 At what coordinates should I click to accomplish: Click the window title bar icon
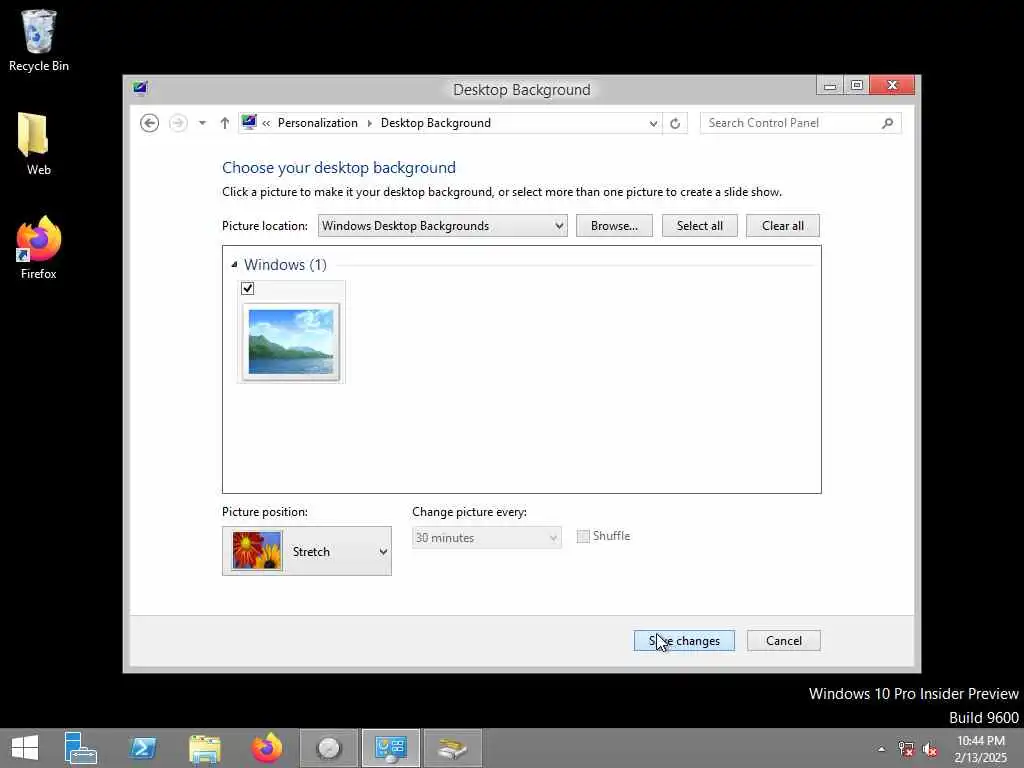[x=140, y=88]
